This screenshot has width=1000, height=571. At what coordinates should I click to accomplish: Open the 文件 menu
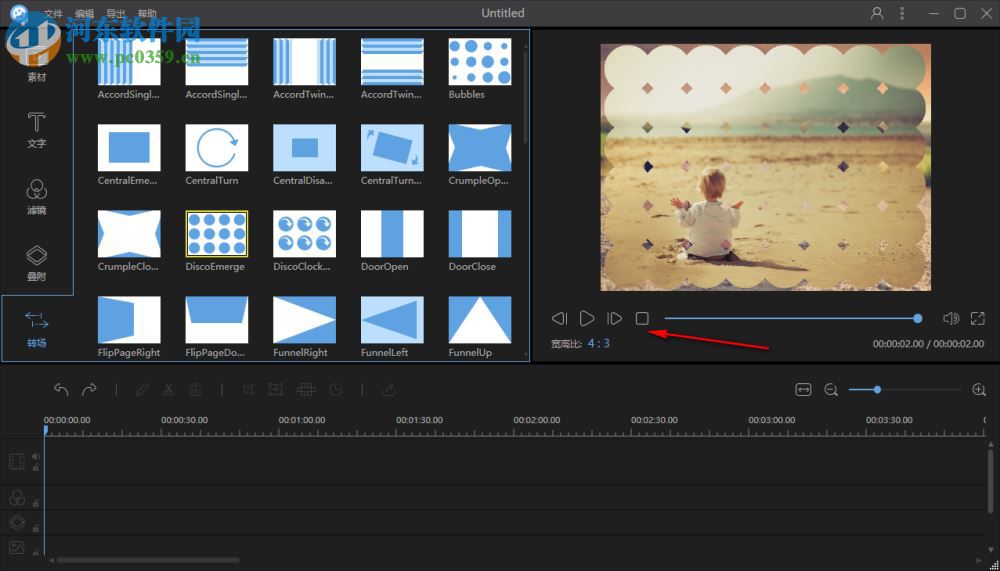53,14
